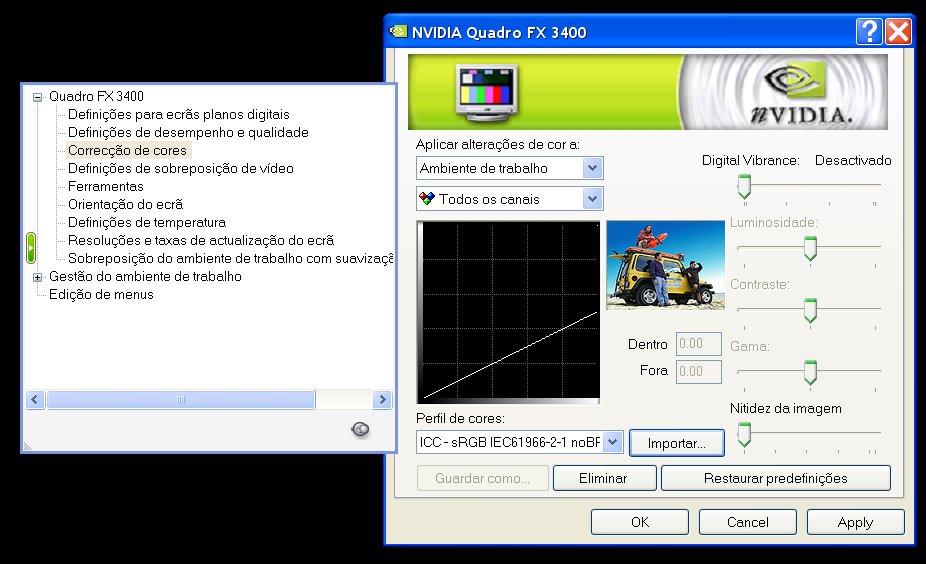Click the gamma curve graph
926x564 pixels.
coord(508,312)
